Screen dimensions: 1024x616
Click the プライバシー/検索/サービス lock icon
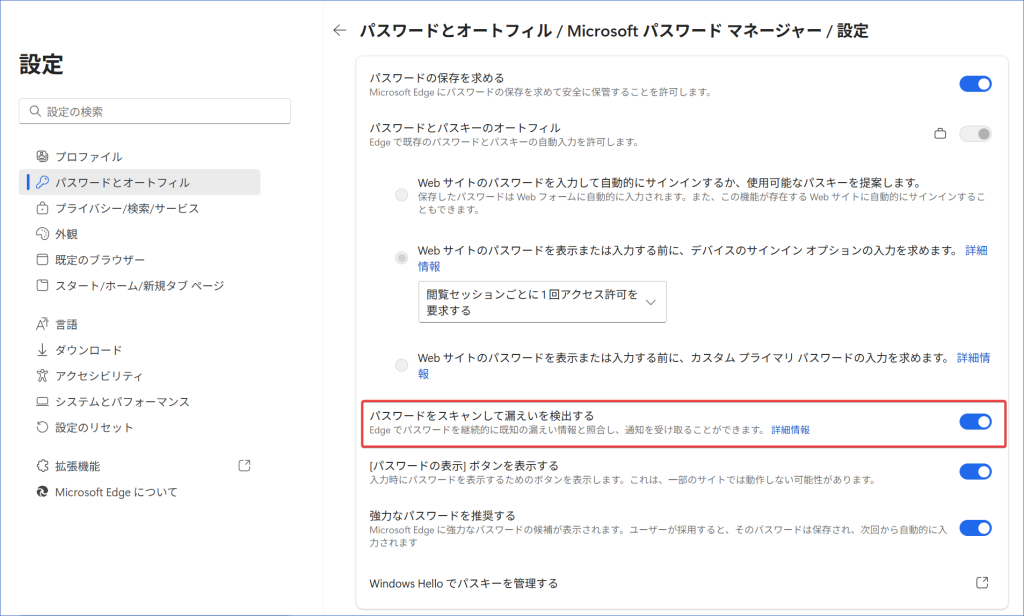pos(42,208)
